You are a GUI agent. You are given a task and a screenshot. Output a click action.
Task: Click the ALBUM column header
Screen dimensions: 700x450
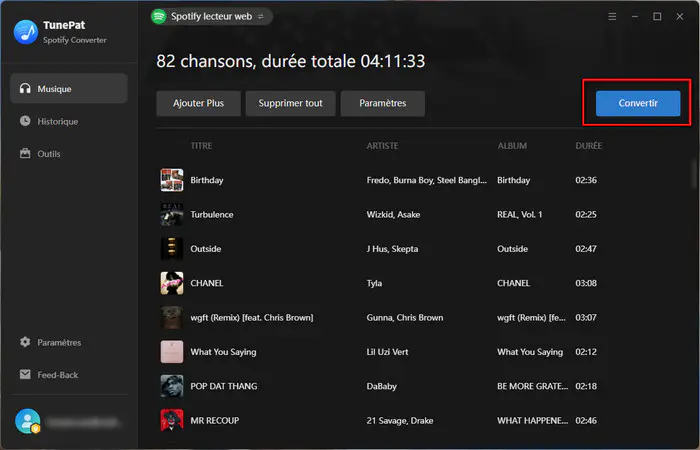512,146
